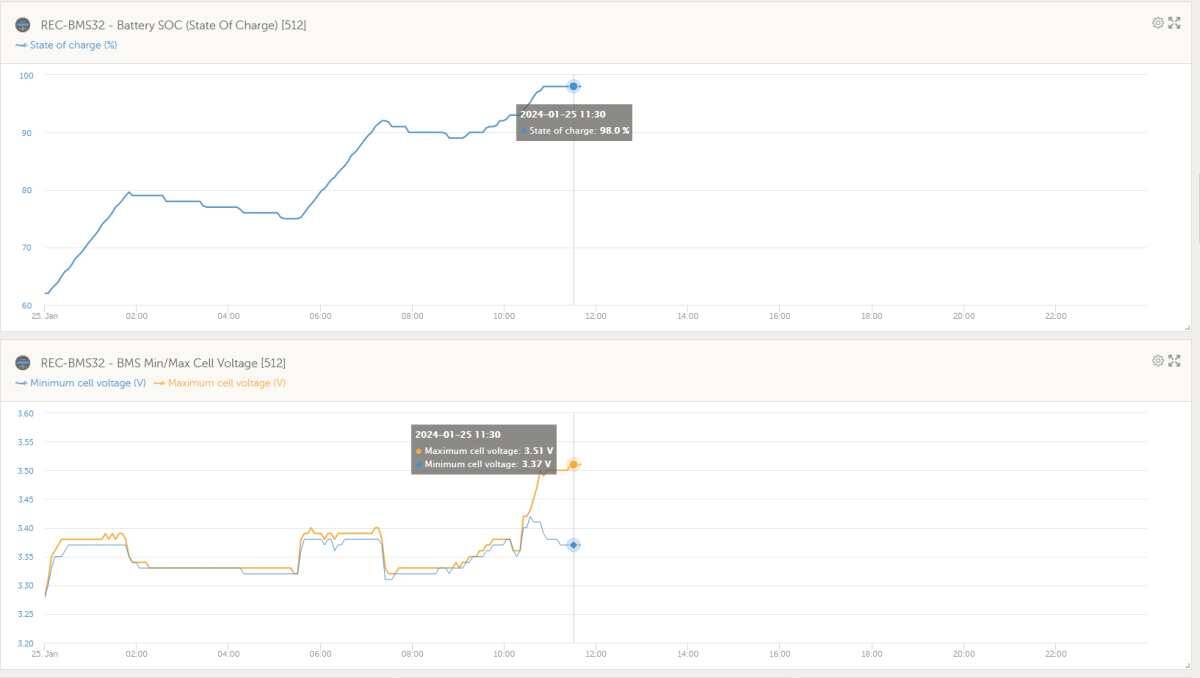Click resize handle of Cell Voltage widget
This screenshot has height=678, width=1200.
point(1187,664)
